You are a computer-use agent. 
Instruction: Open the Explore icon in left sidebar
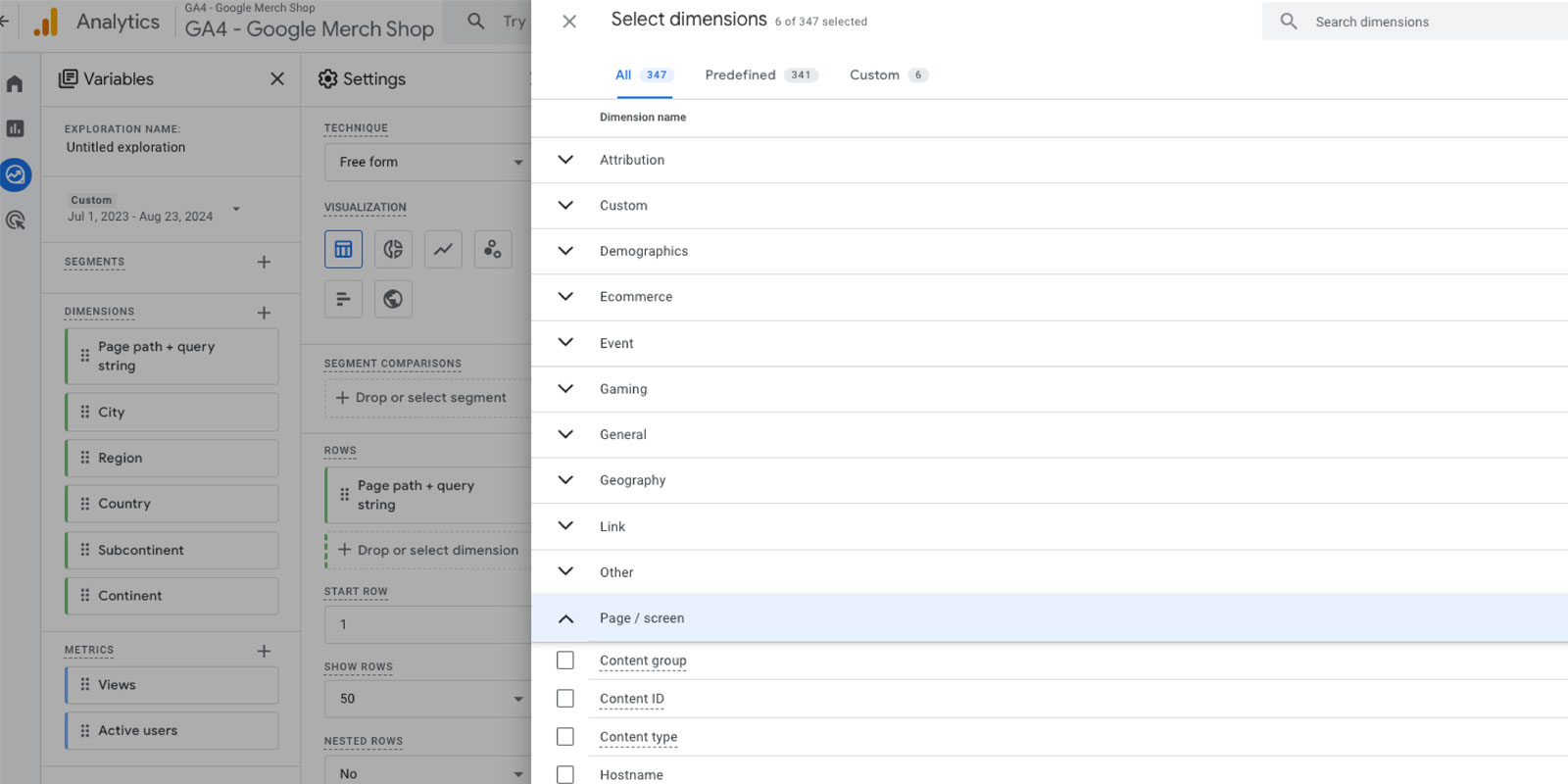(x=16, y=175)
